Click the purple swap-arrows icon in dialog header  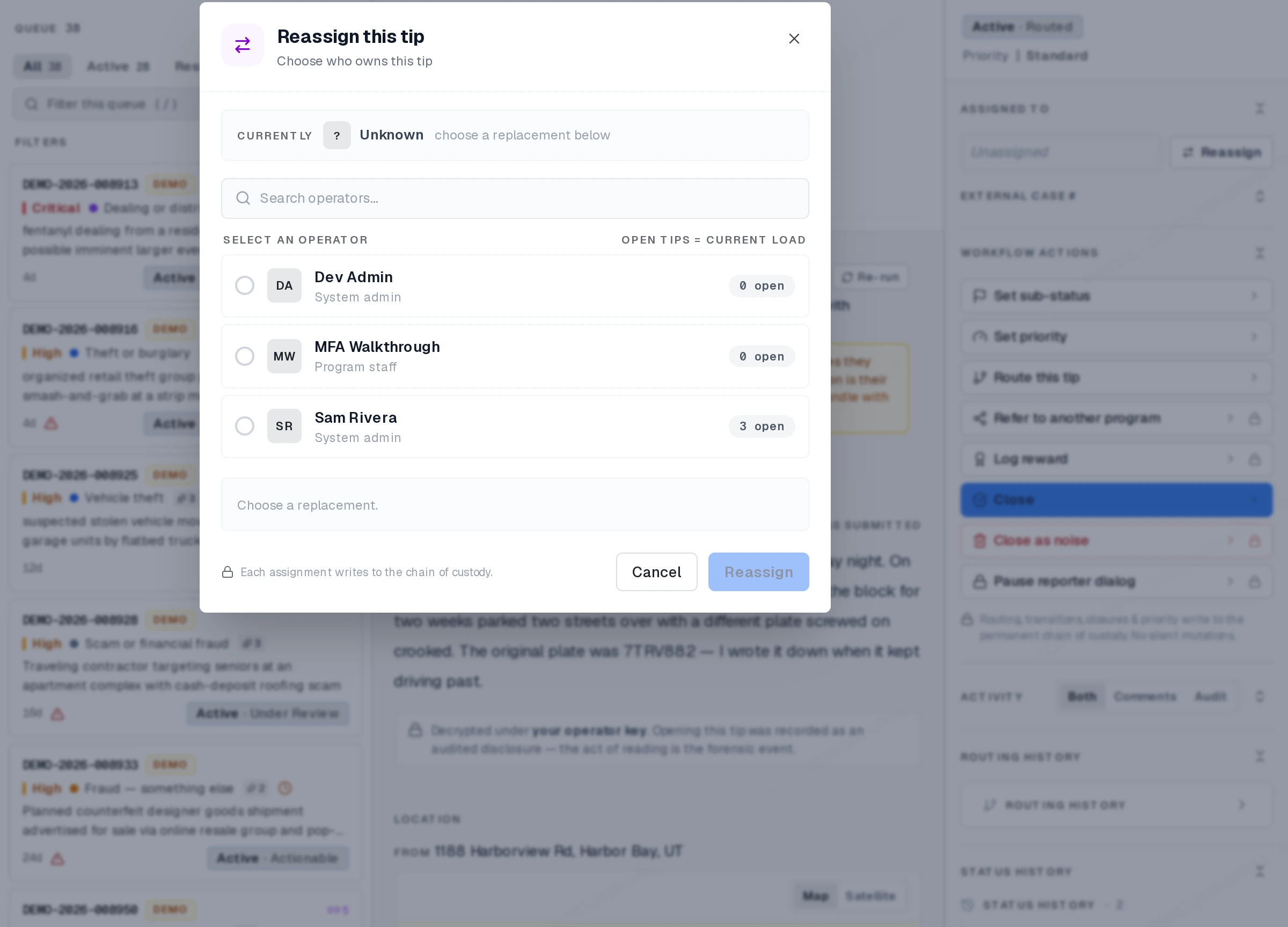click(243, 45)
